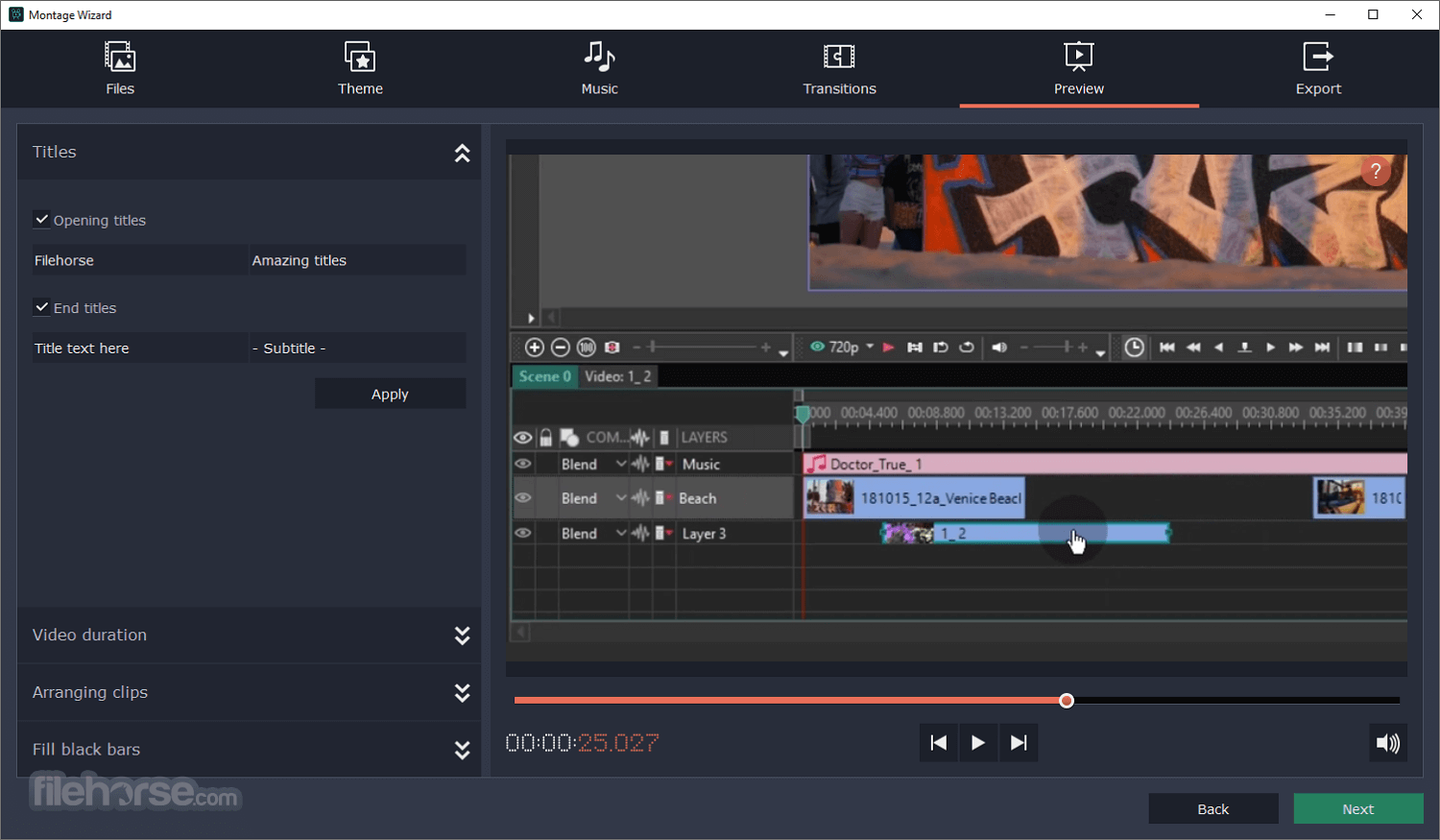
Task: Play the wizard preview
Action: point(978,742)
